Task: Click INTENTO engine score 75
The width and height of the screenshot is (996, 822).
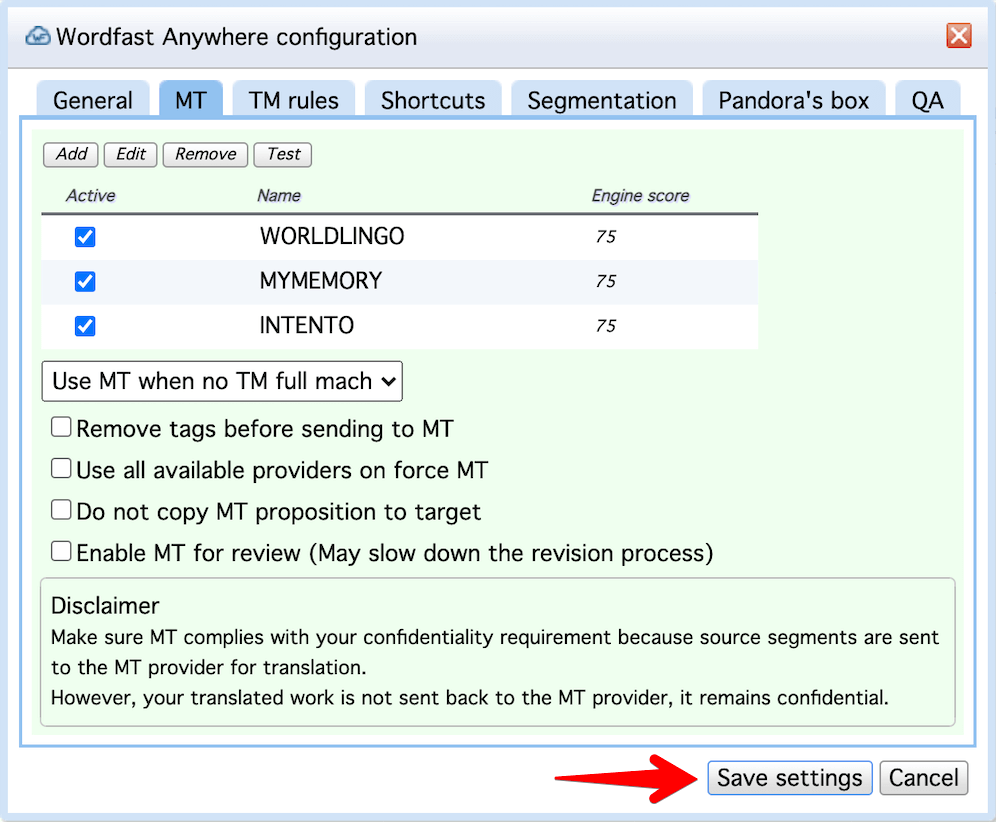Action: tap(605, 326)
